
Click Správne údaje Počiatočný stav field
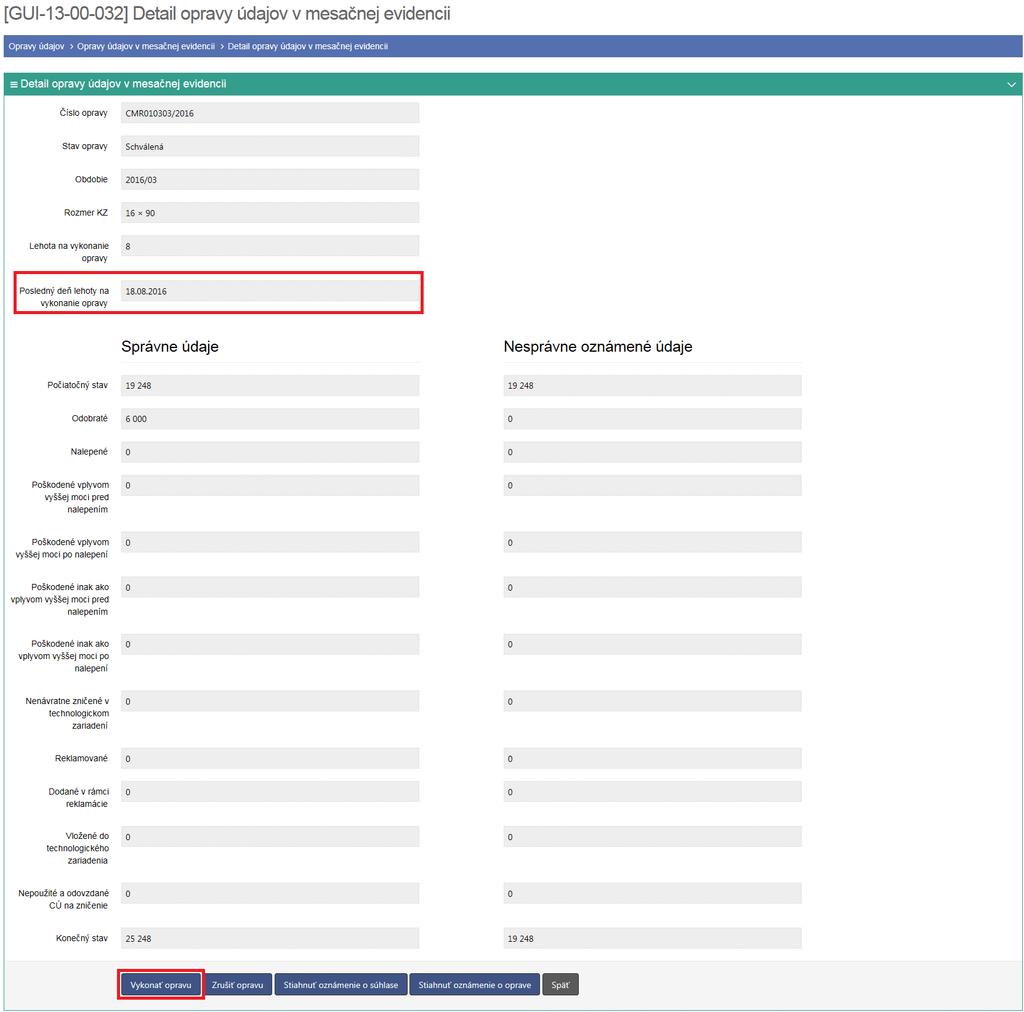tap(270, 385)
